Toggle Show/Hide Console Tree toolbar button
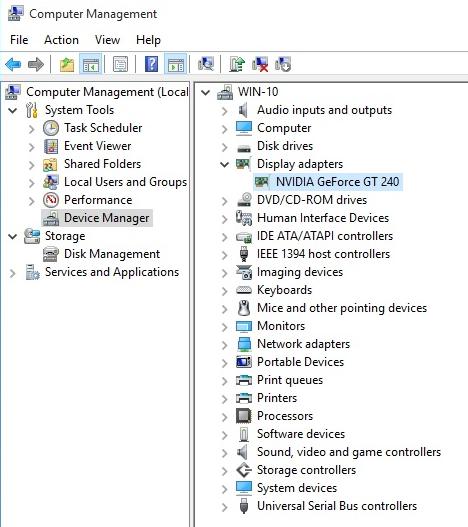The height and width of the screenshot is (527, 468). [x=91, y=64]
